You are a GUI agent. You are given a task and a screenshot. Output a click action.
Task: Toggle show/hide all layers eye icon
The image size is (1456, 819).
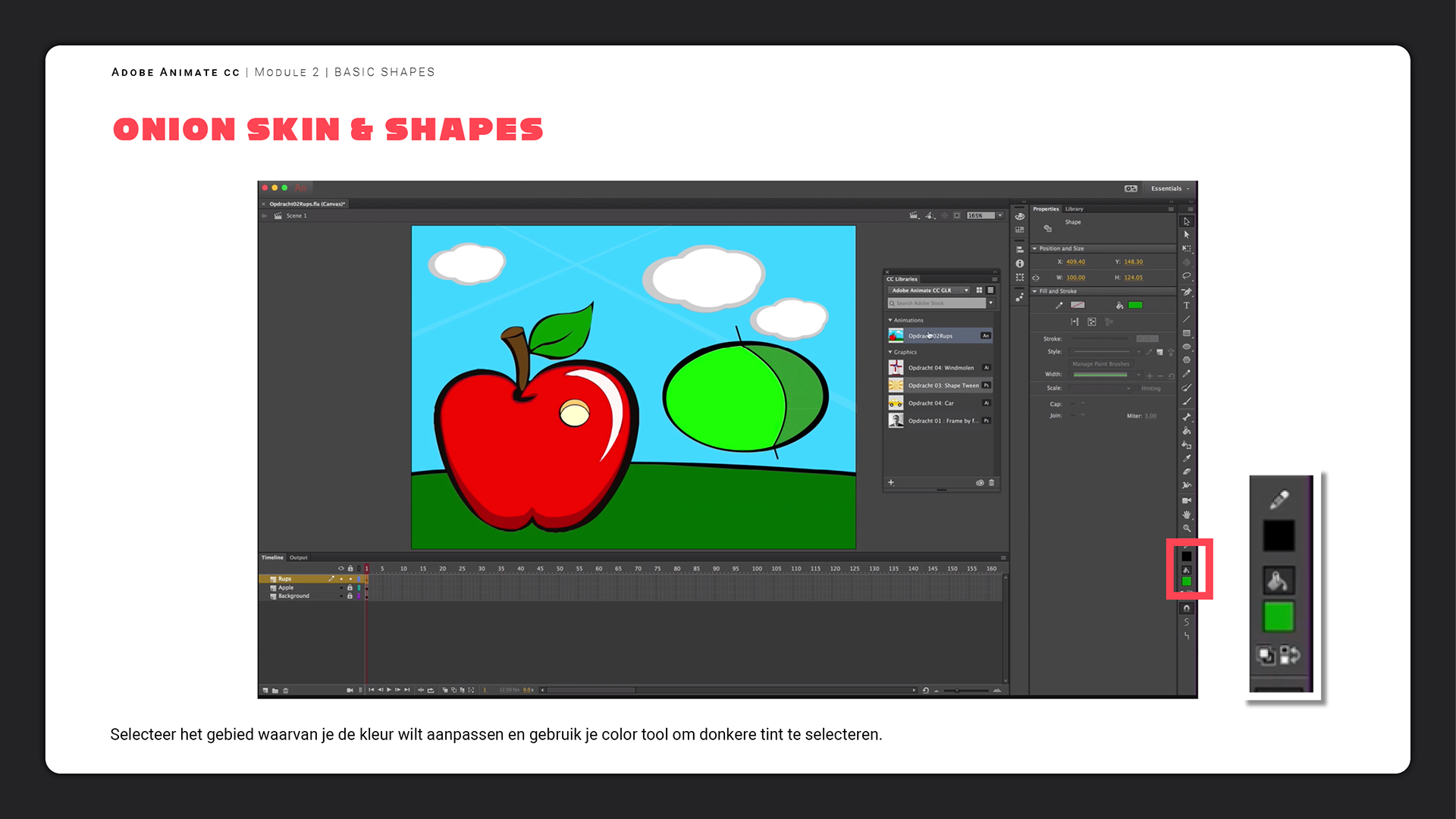tap(340, 568)
